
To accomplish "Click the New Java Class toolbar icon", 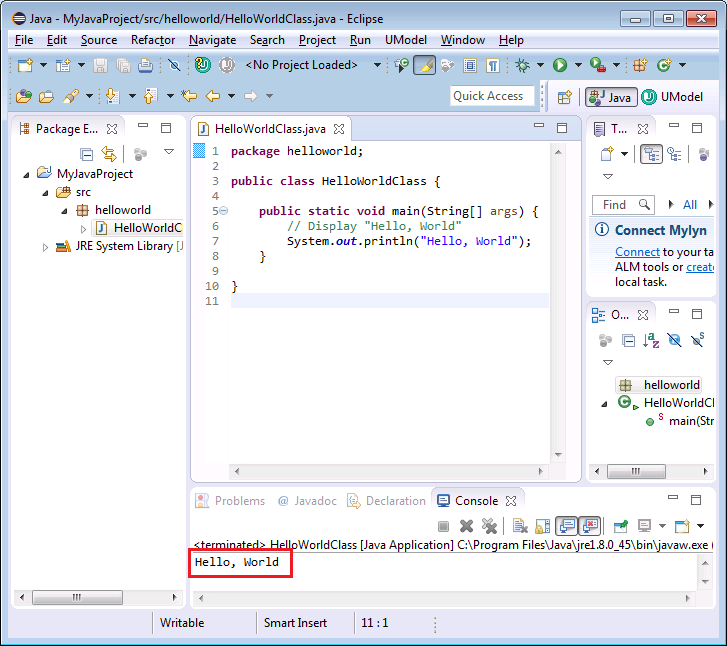I will pyautogui.click(x=664, y=65).
